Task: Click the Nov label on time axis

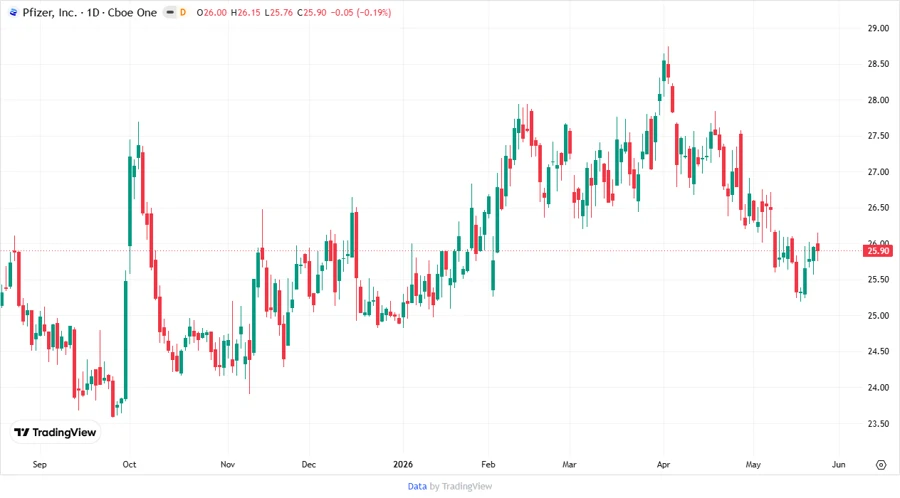Action: 227,464
